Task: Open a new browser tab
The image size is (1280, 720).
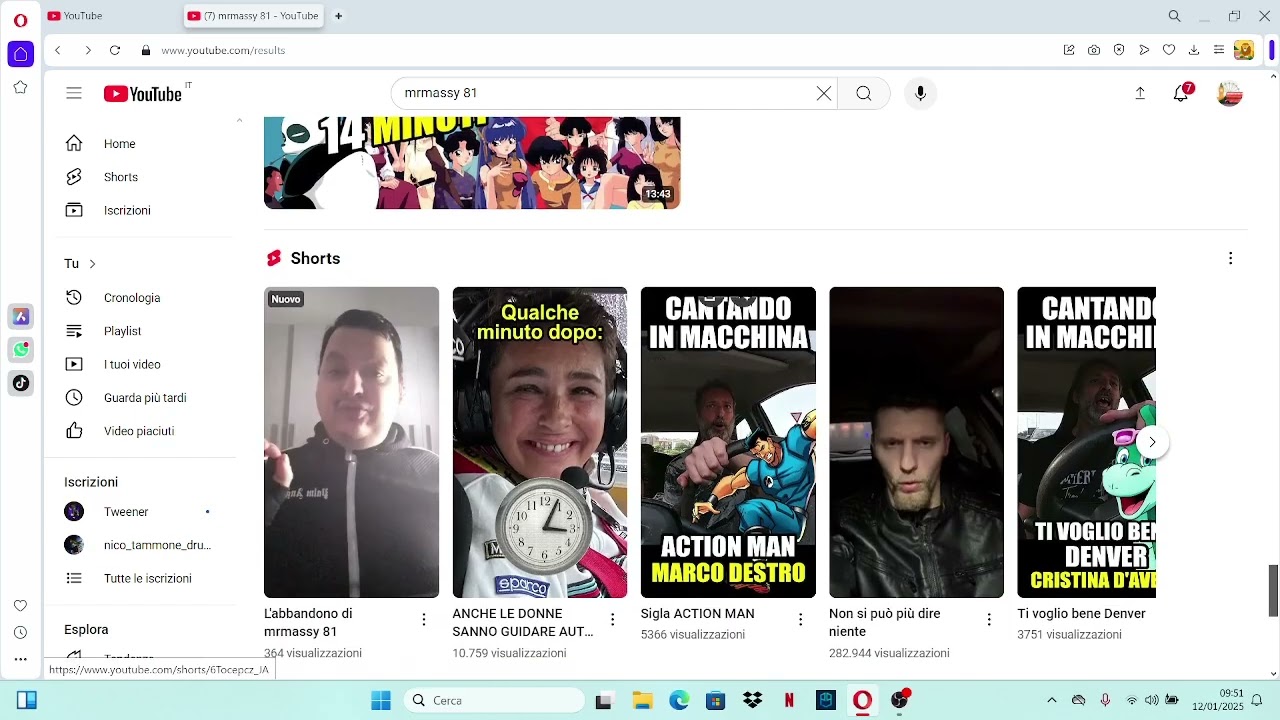Action: coord(338,16)
